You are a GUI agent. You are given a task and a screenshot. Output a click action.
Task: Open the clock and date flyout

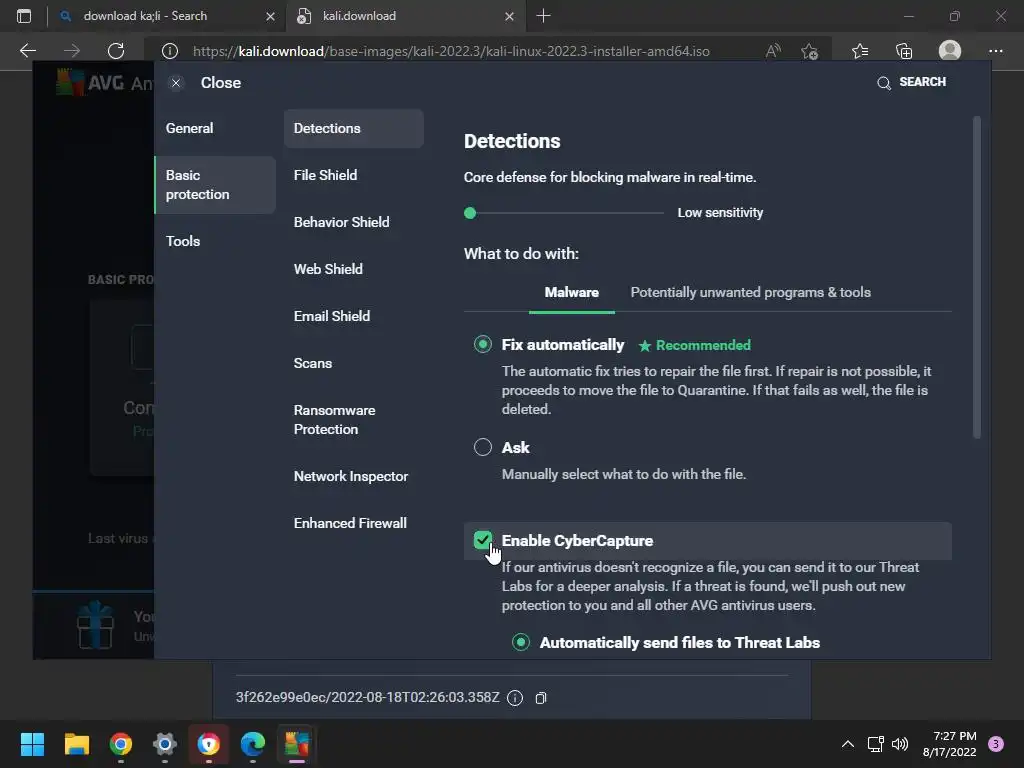point(949,744)
